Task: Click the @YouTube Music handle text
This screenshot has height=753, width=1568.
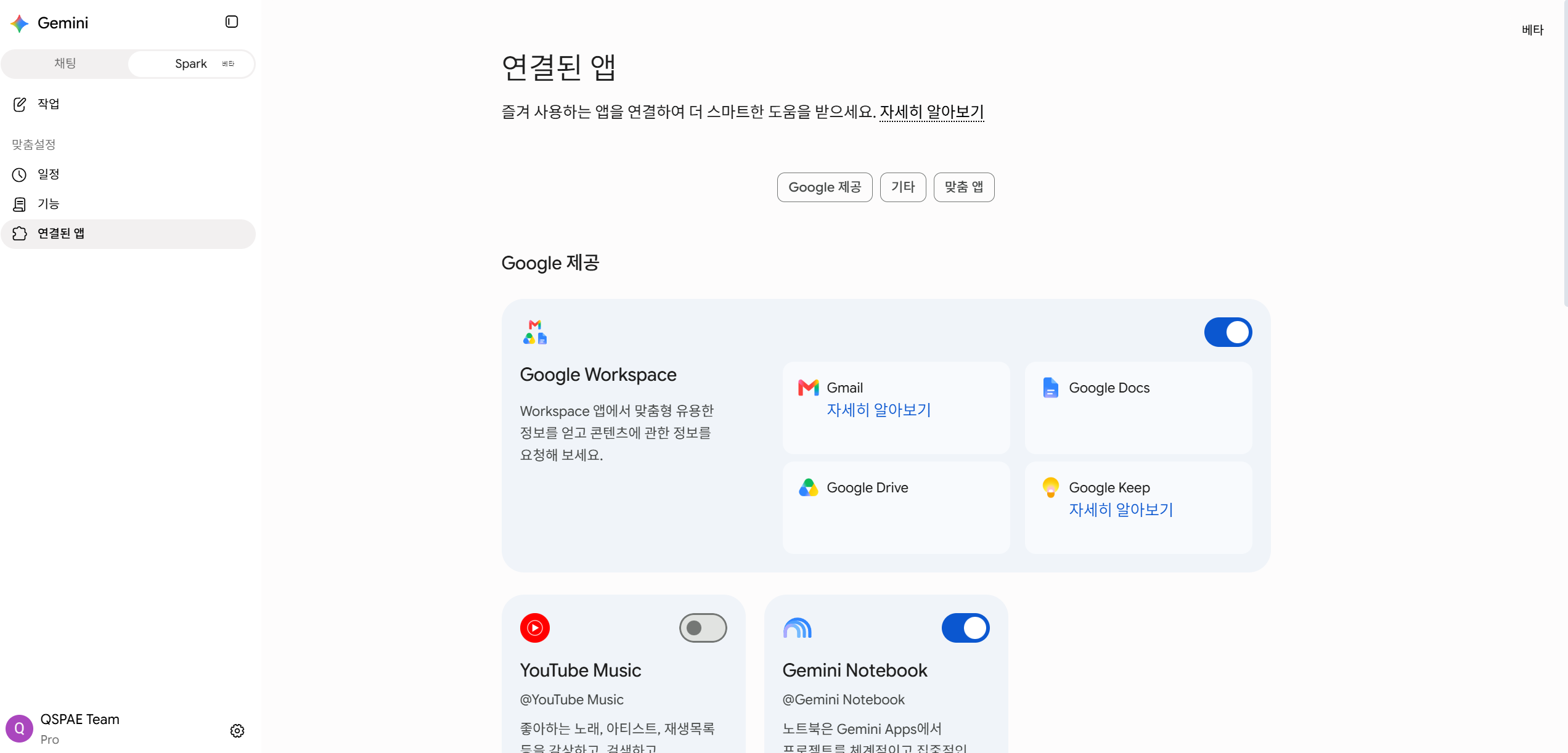Action: click(x=571, y=700)
